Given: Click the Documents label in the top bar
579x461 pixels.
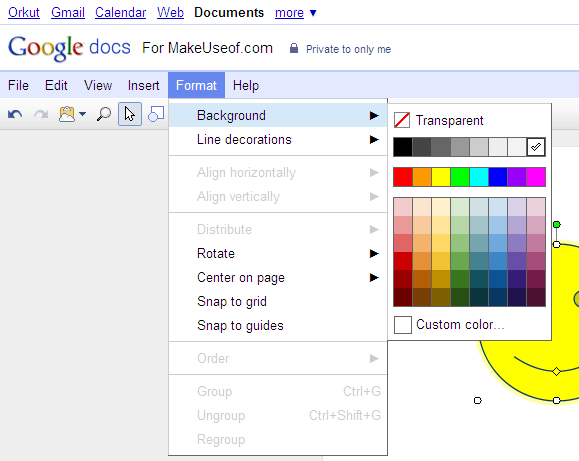Looking at the screenshot, I should (x=229, y=13).
